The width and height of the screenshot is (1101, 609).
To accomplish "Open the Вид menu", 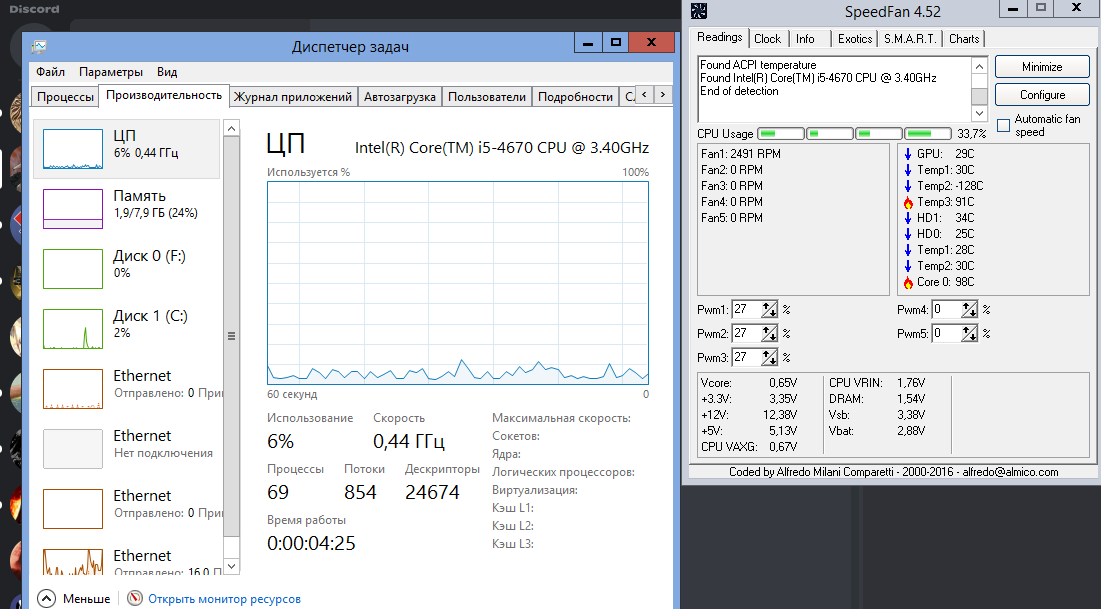I will pyautogui.click(x=167, y=72).
